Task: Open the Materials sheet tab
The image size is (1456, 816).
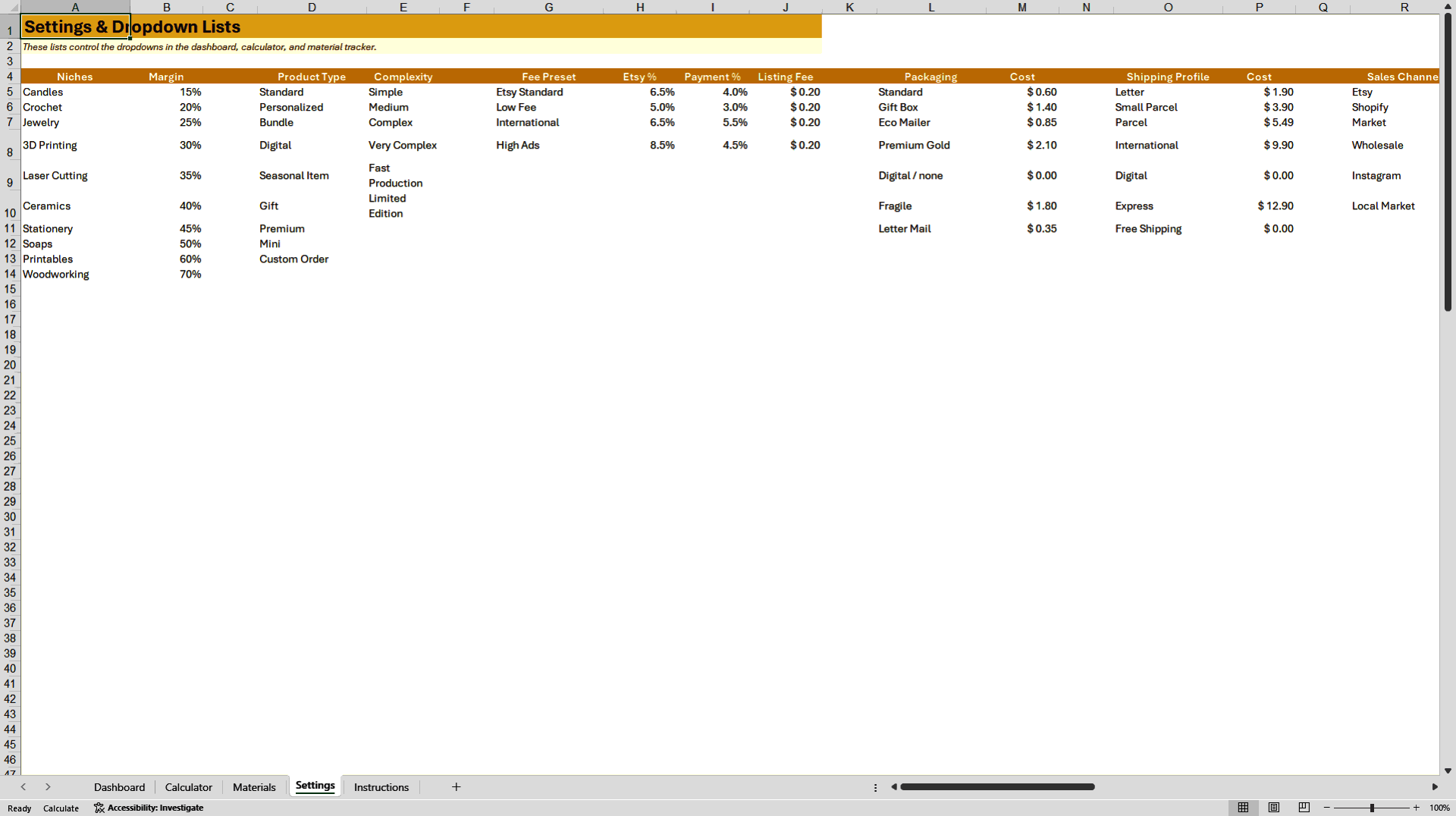Action: pos(254,787)
